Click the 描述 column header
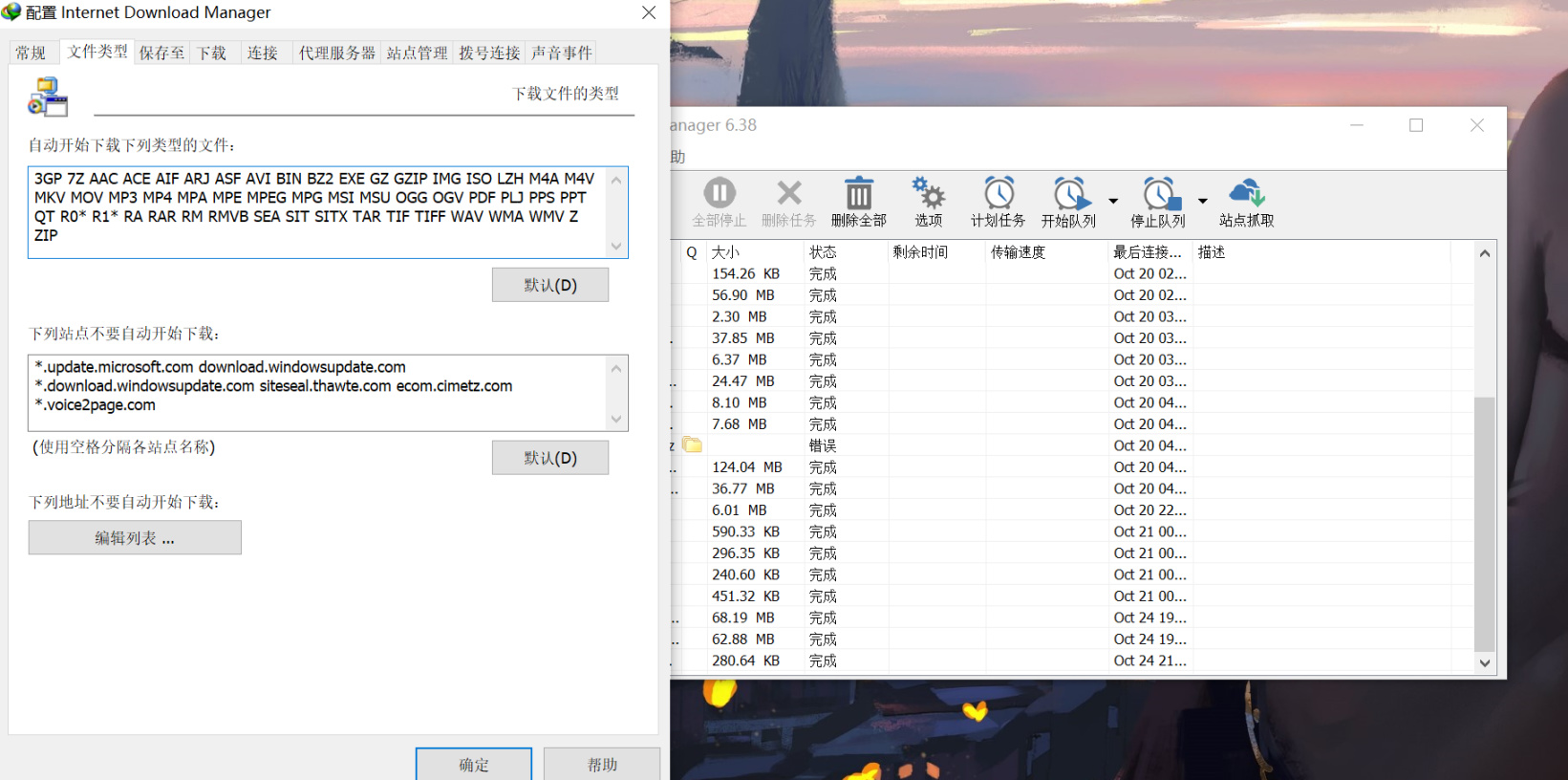 tap(1321, 252)
